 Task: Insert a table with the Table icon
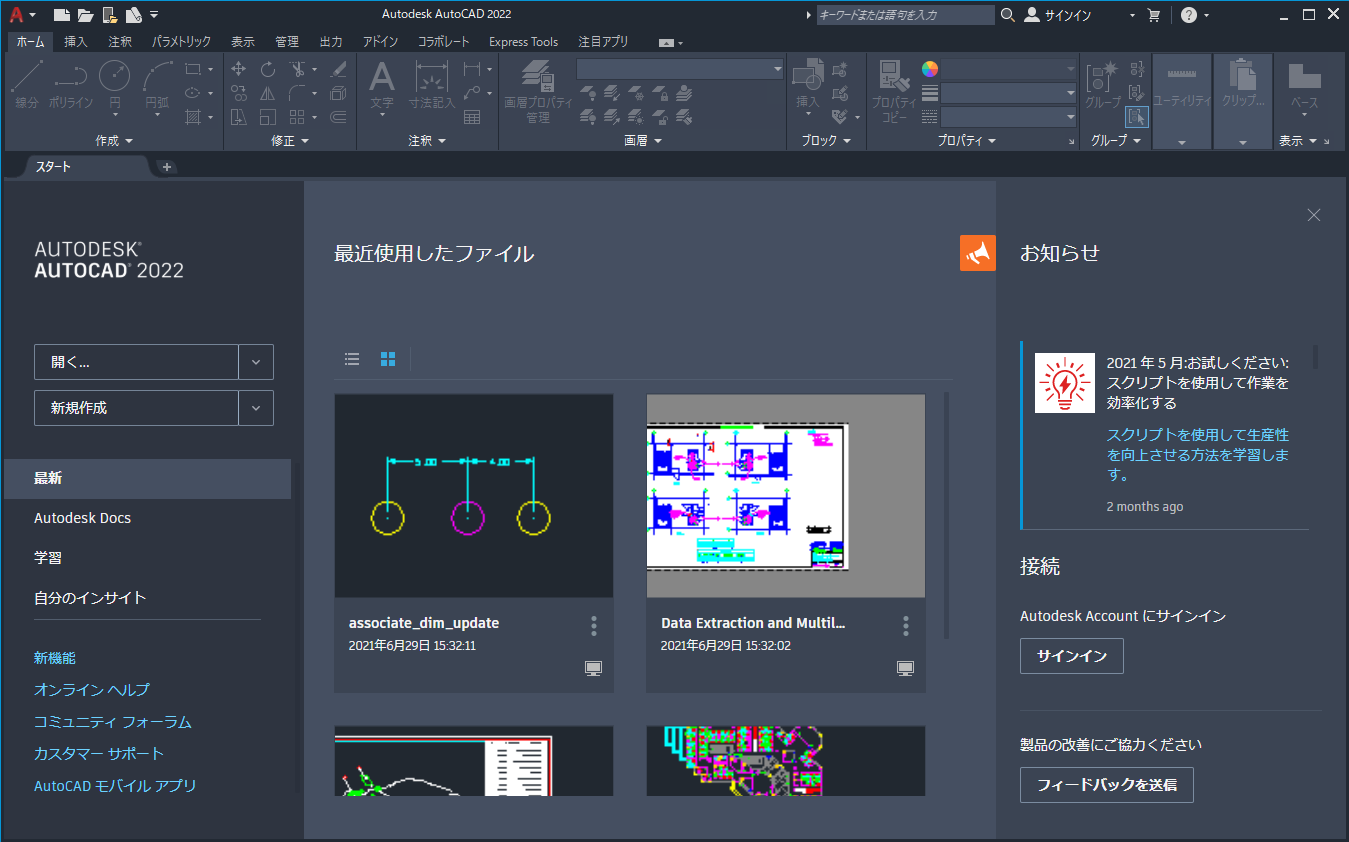(x=472, y=117)
